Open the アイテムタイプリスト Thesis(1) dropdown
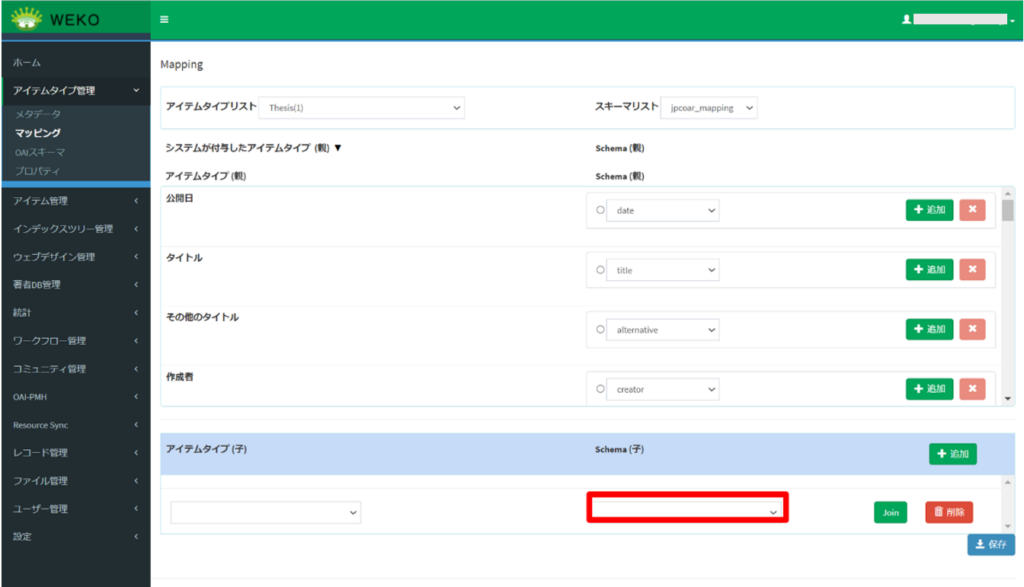Image resolution: width=1024 pixels, height=587 pixels. [x=361, y=108]
